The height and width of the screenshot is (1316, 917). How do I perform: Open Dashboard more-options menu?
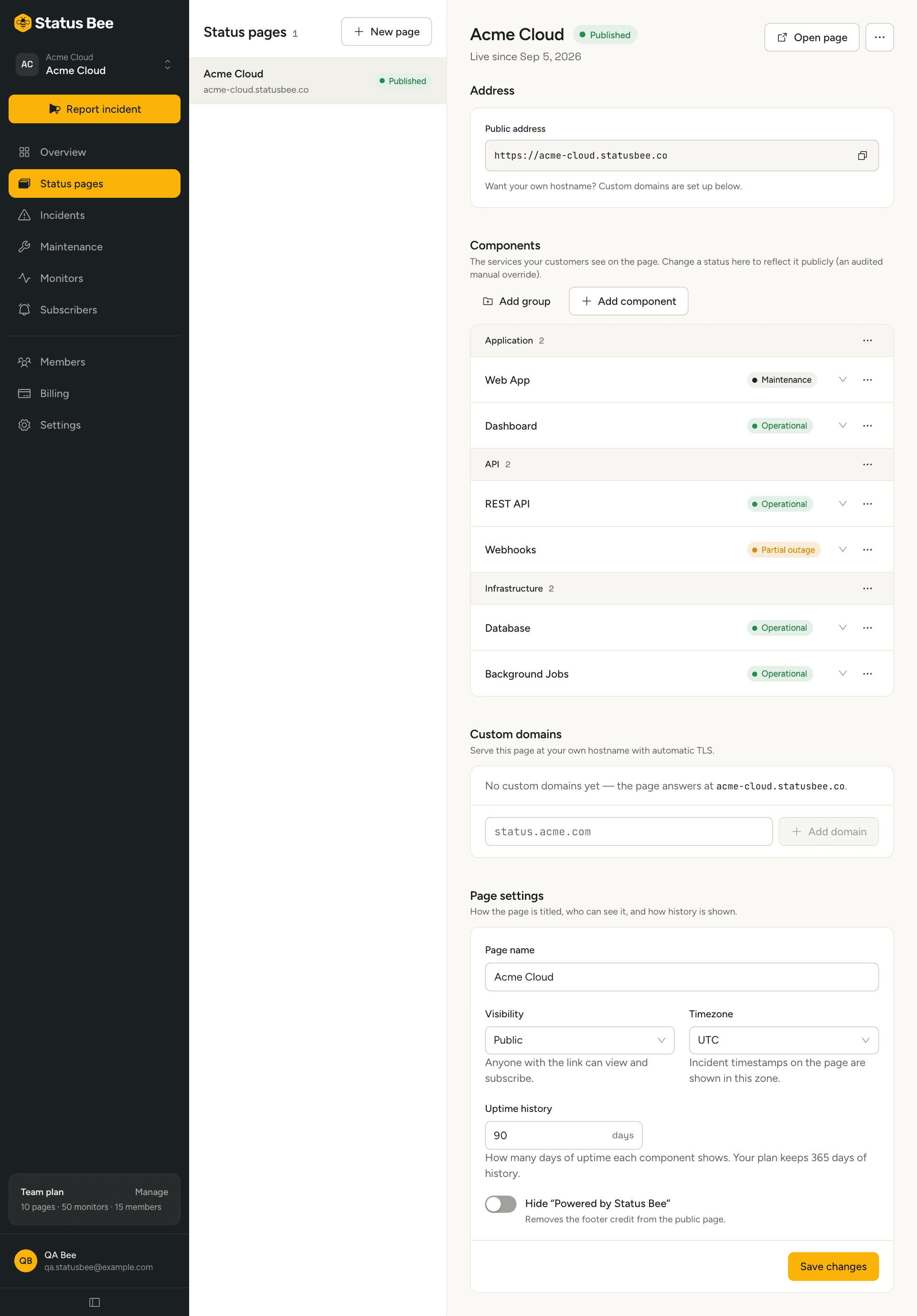[x=867, y=425]
